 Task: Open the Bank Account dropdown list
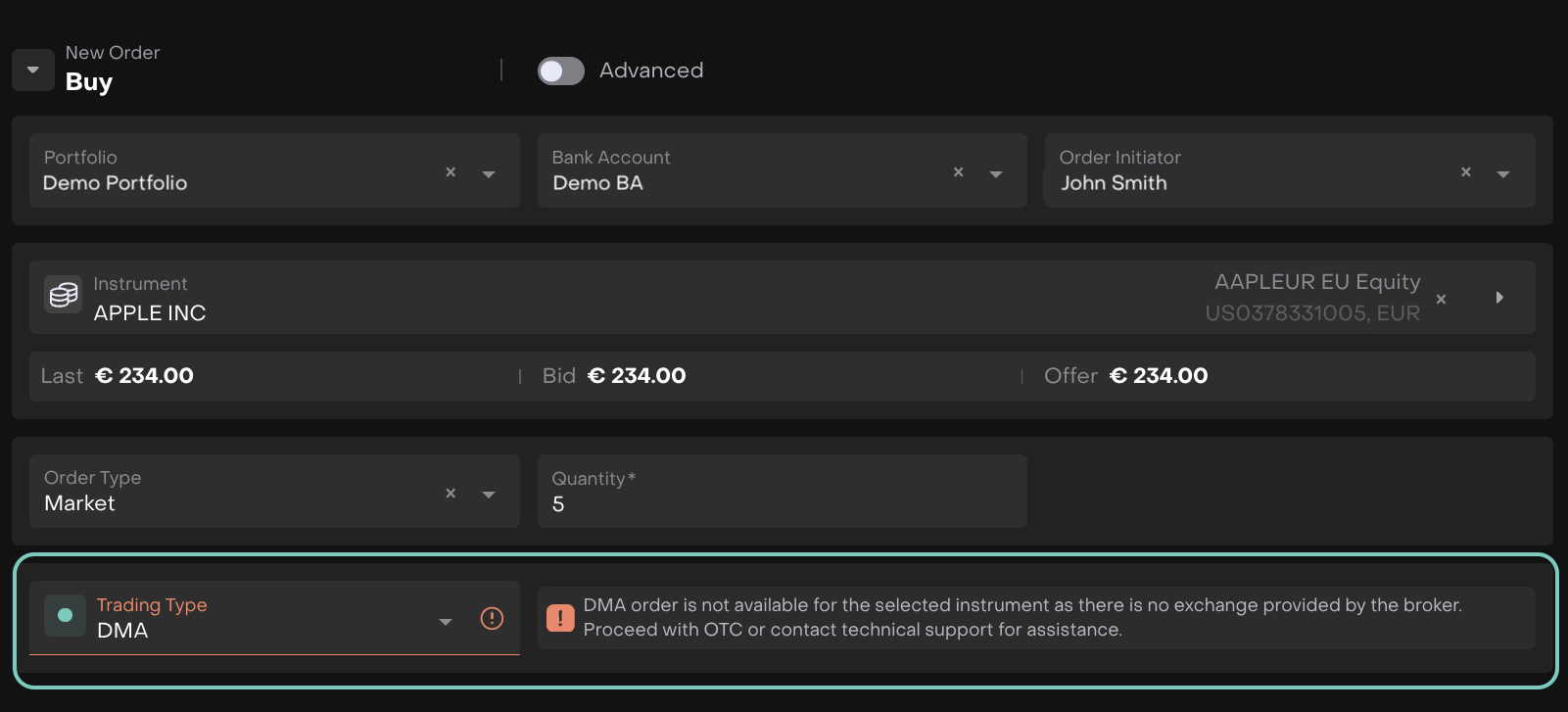pyautogui.click(x=996, y=174)
